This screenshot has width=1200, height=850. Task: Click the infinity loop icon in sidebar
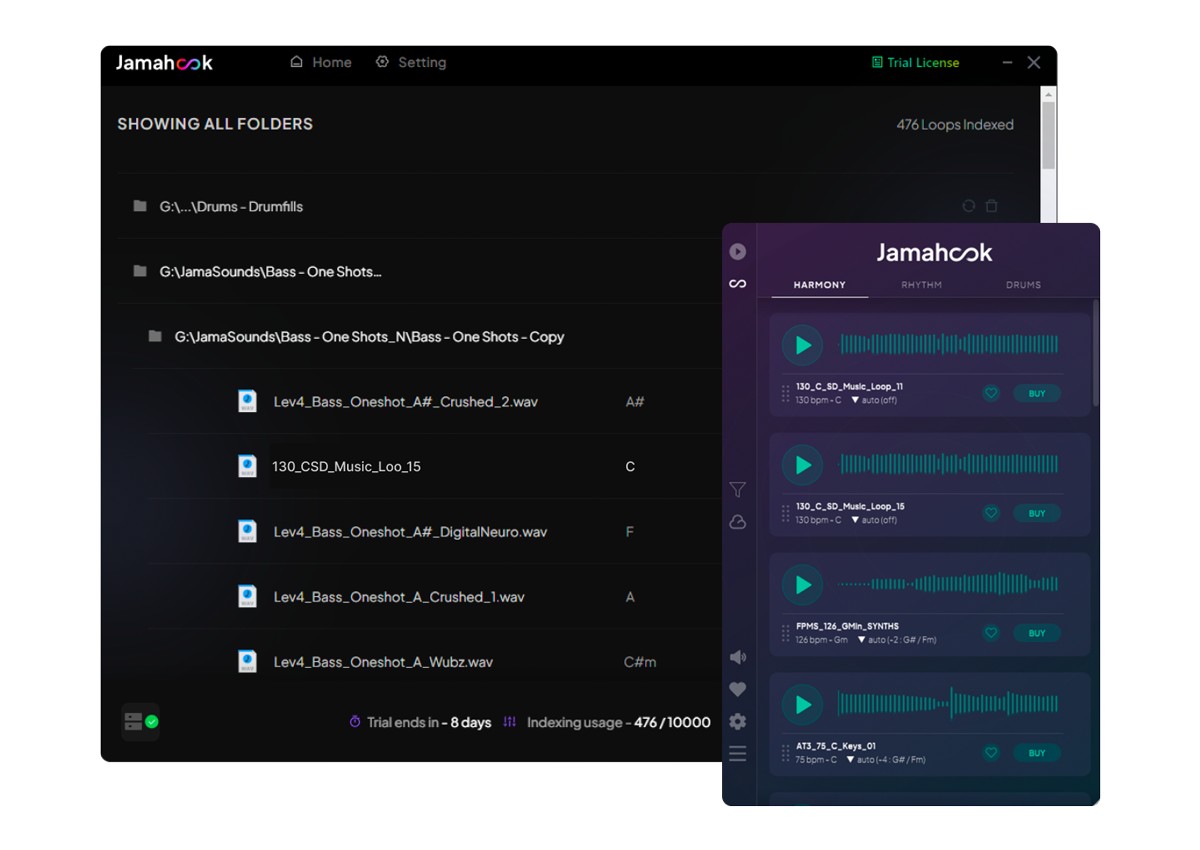[738, 284]
